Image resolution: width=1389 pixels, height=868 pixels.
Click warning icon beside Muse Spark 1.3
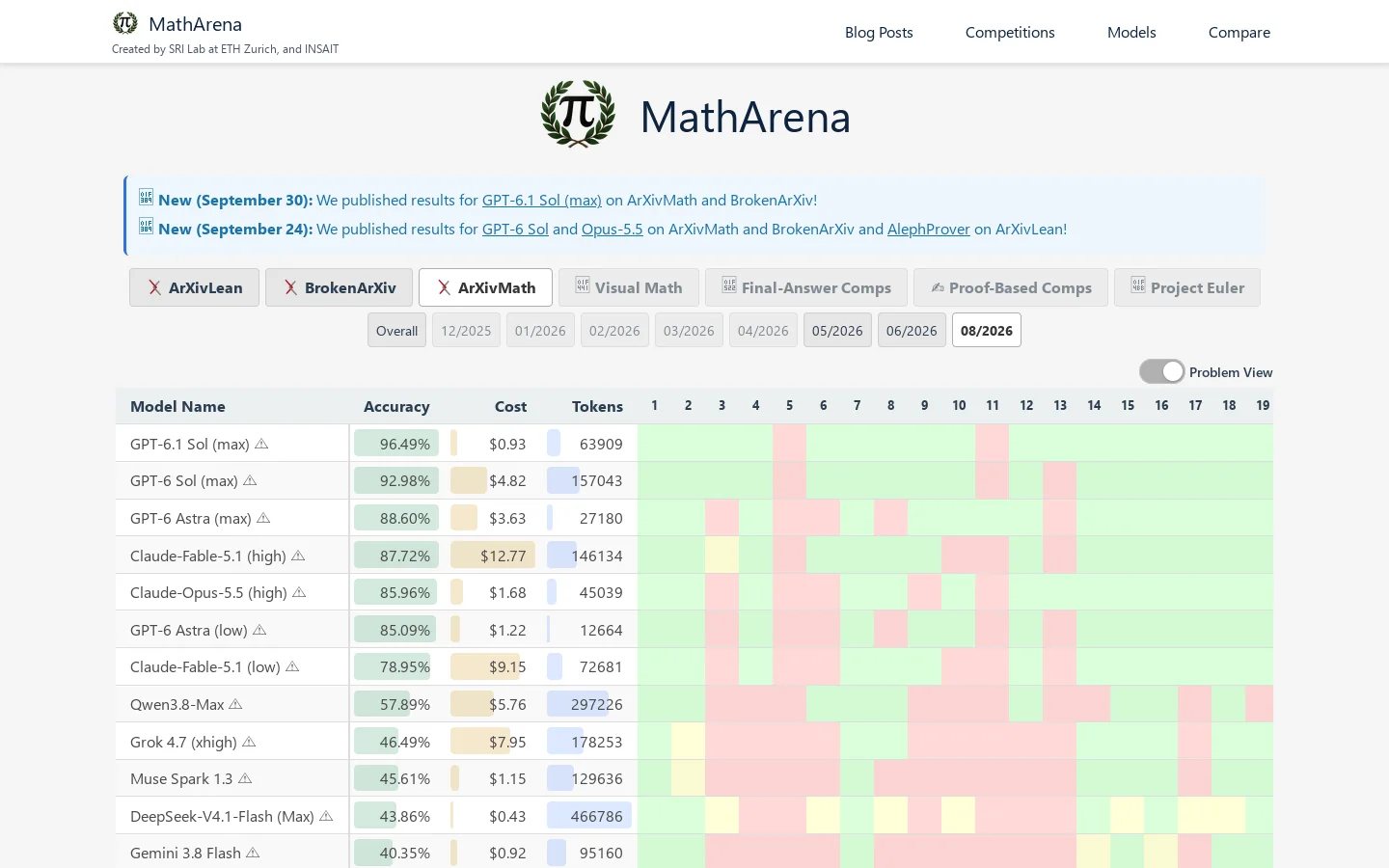245,778
